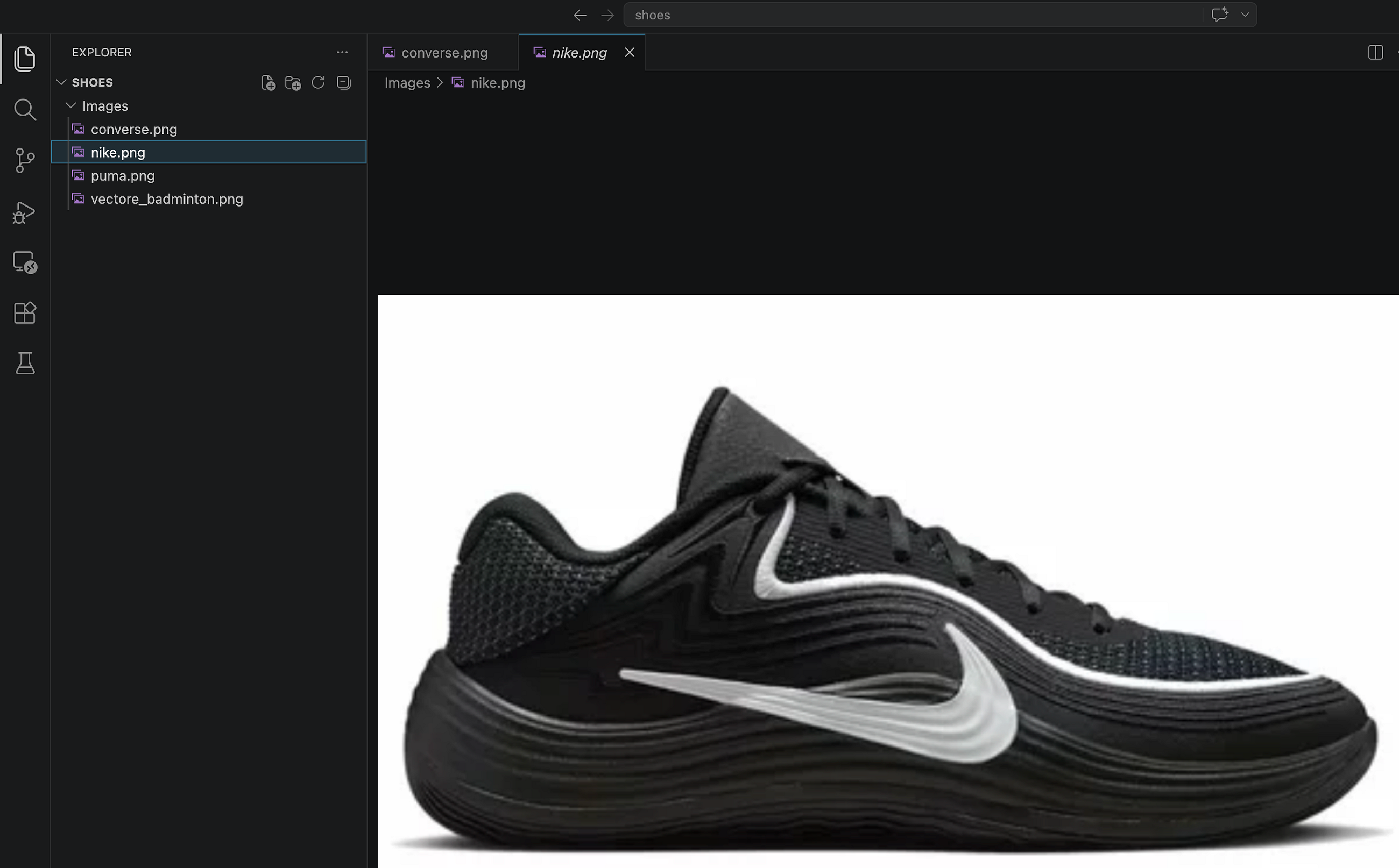Close the nike.png tab
The width and height of the screenshot is (1399, 868).
click(x=630, y=52)
